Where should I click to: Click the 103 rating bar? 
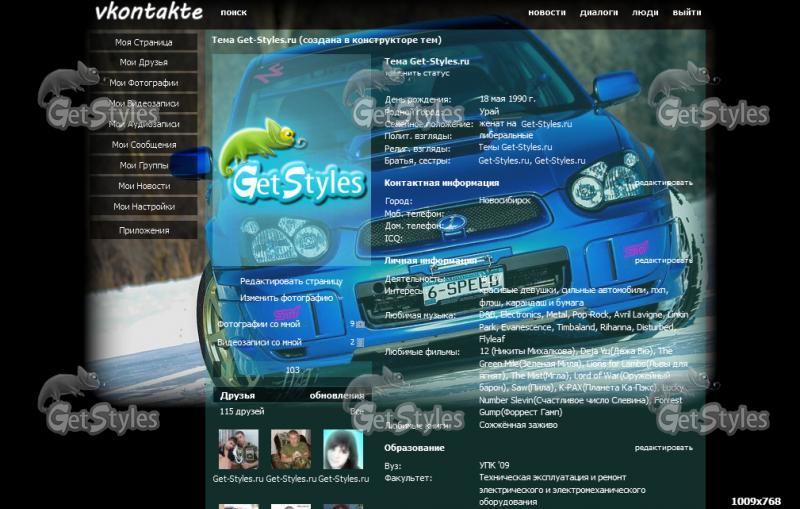292,370
